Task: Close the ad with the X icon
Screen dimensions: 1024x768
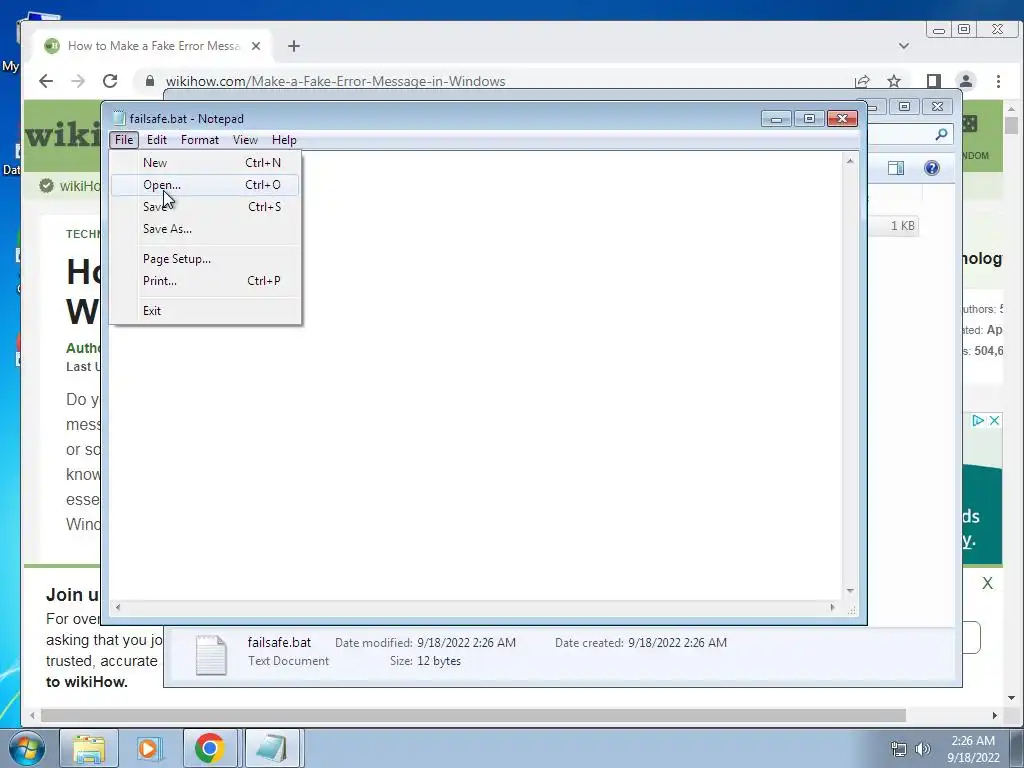Action: click(994, 421)
